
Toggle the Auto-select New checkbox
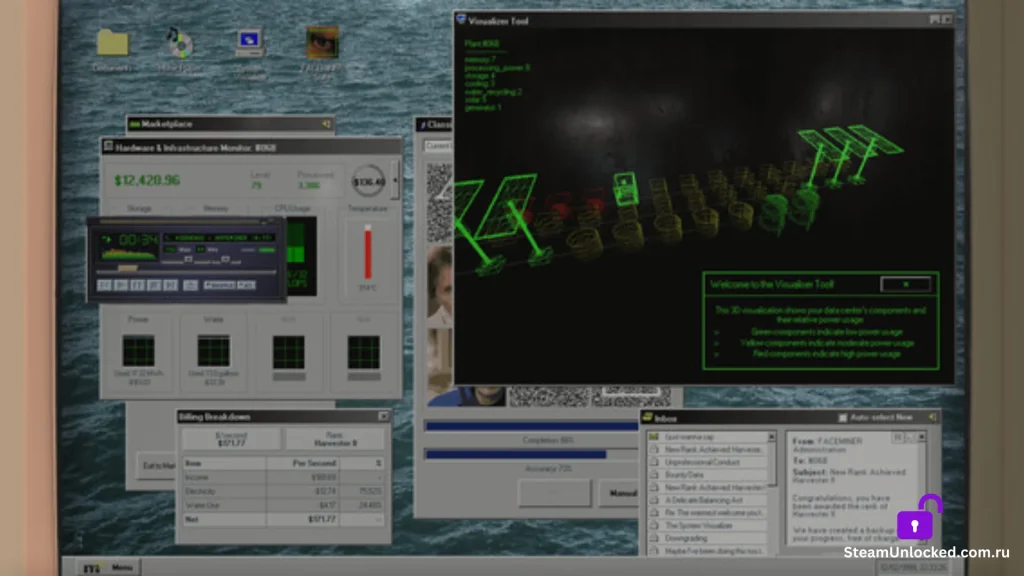842,417
